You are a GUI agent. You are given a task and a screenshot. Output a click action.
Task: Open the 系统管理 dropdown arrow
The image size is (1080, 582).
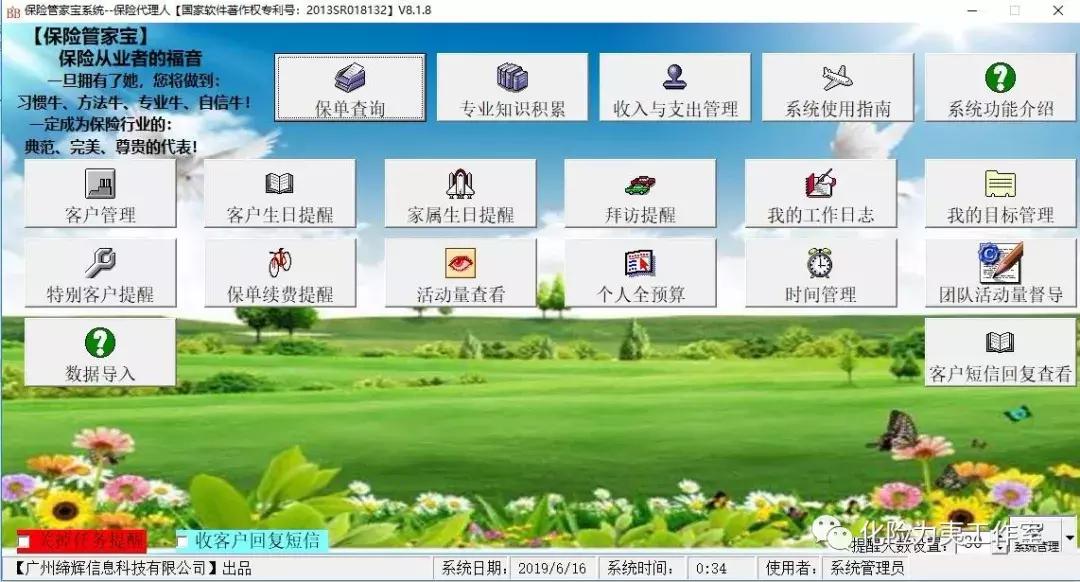click(x=1068, y=539)
